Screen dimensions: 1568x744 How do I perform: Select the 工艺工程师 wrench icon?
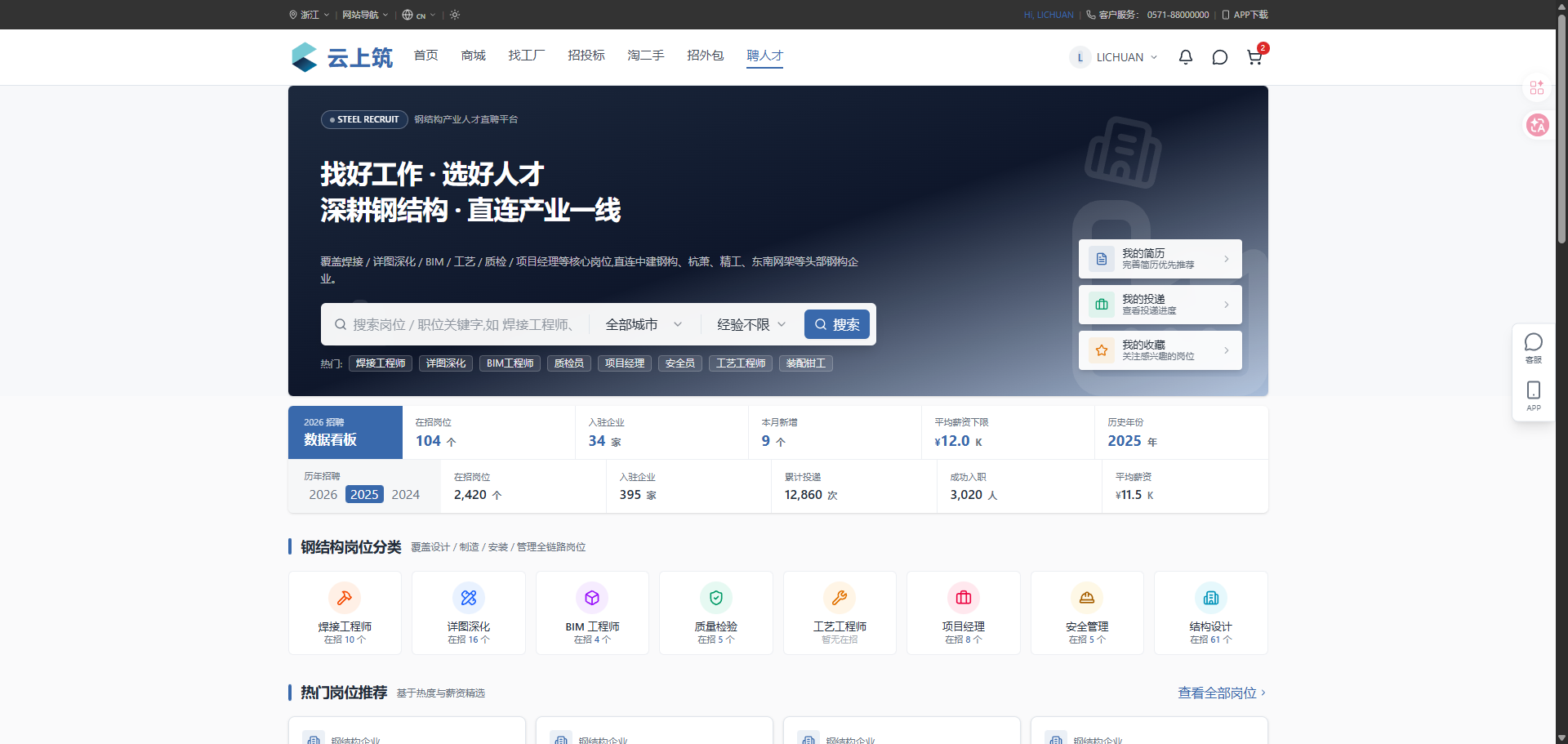pyautogui.click(x=840, y=598)
